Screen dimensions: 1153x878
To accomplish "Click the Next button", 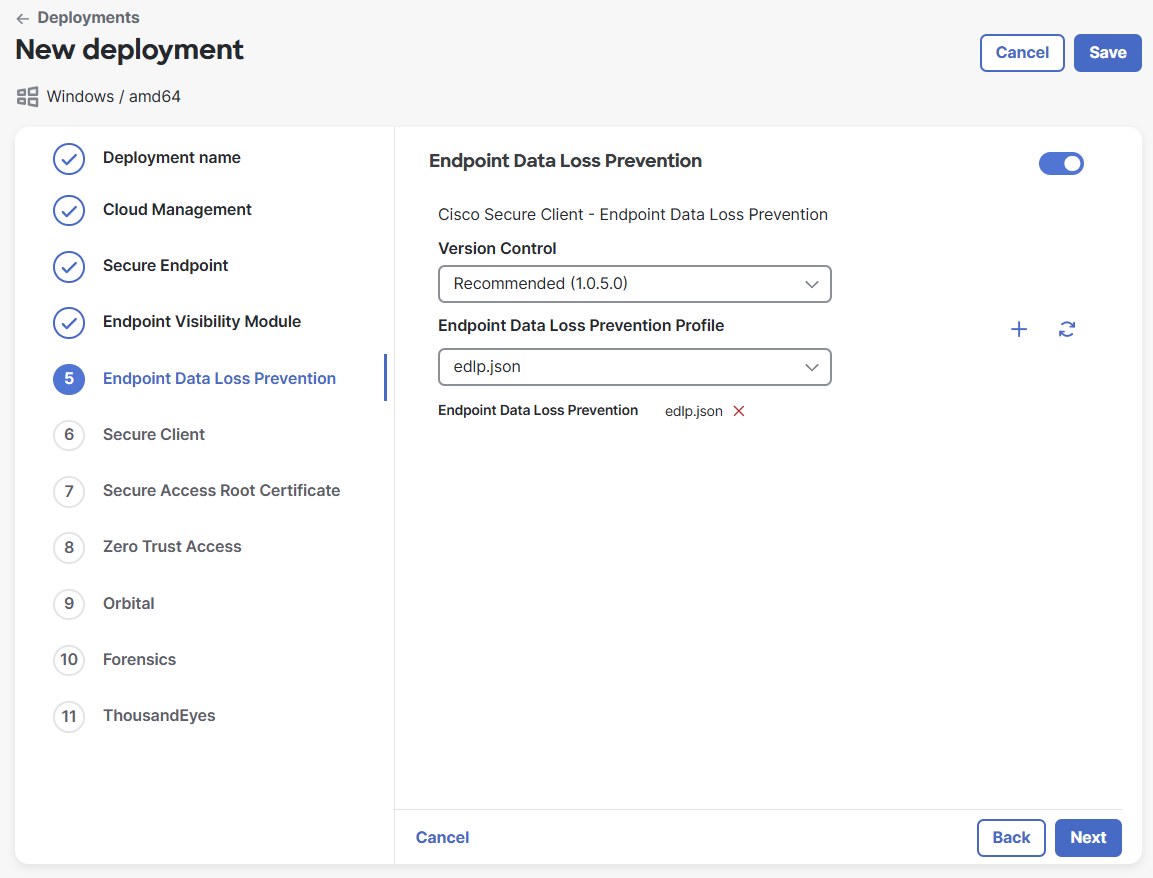I will click(1088, 838).
